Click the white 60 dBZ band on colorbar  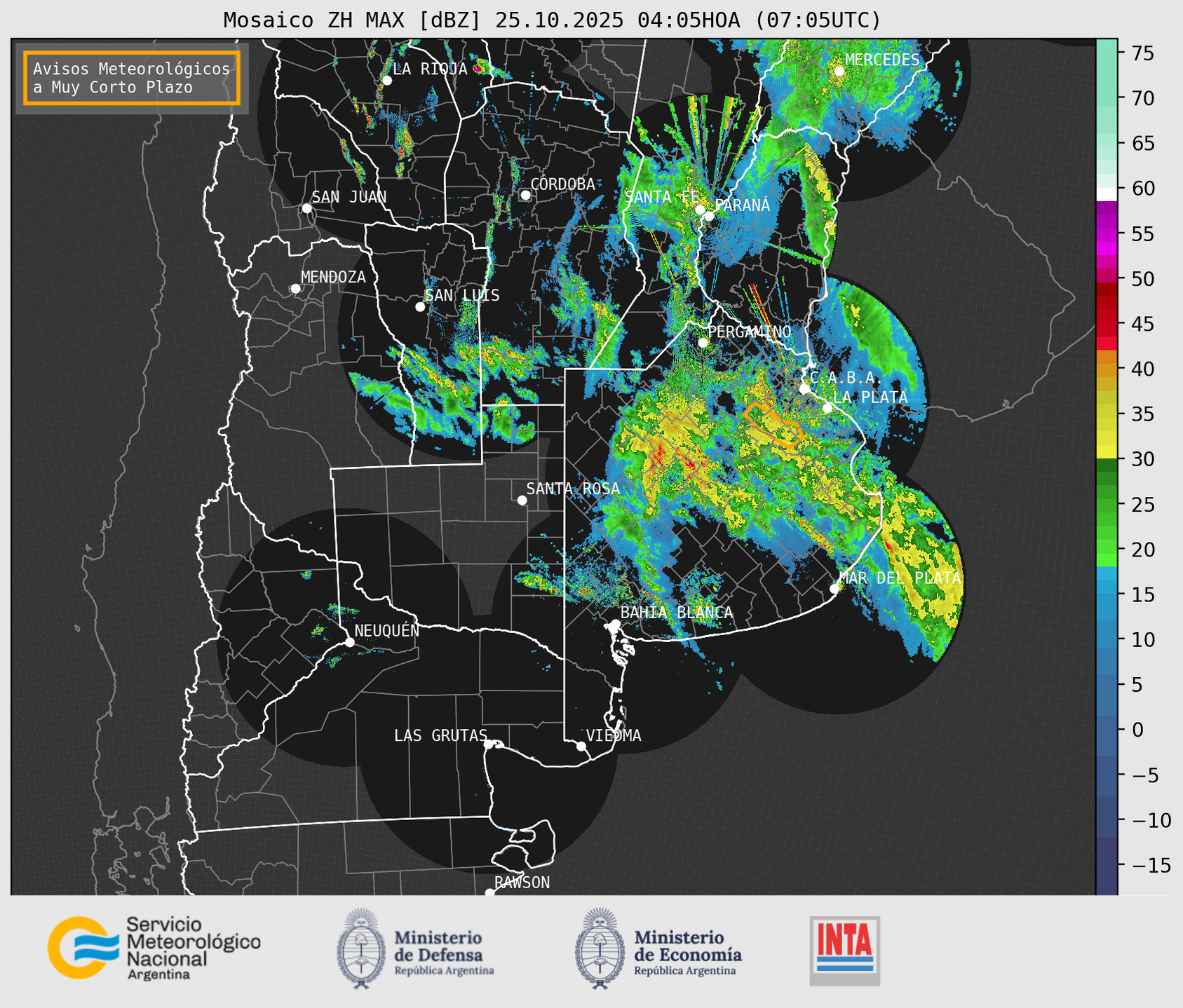click(x=1107, y=194)
